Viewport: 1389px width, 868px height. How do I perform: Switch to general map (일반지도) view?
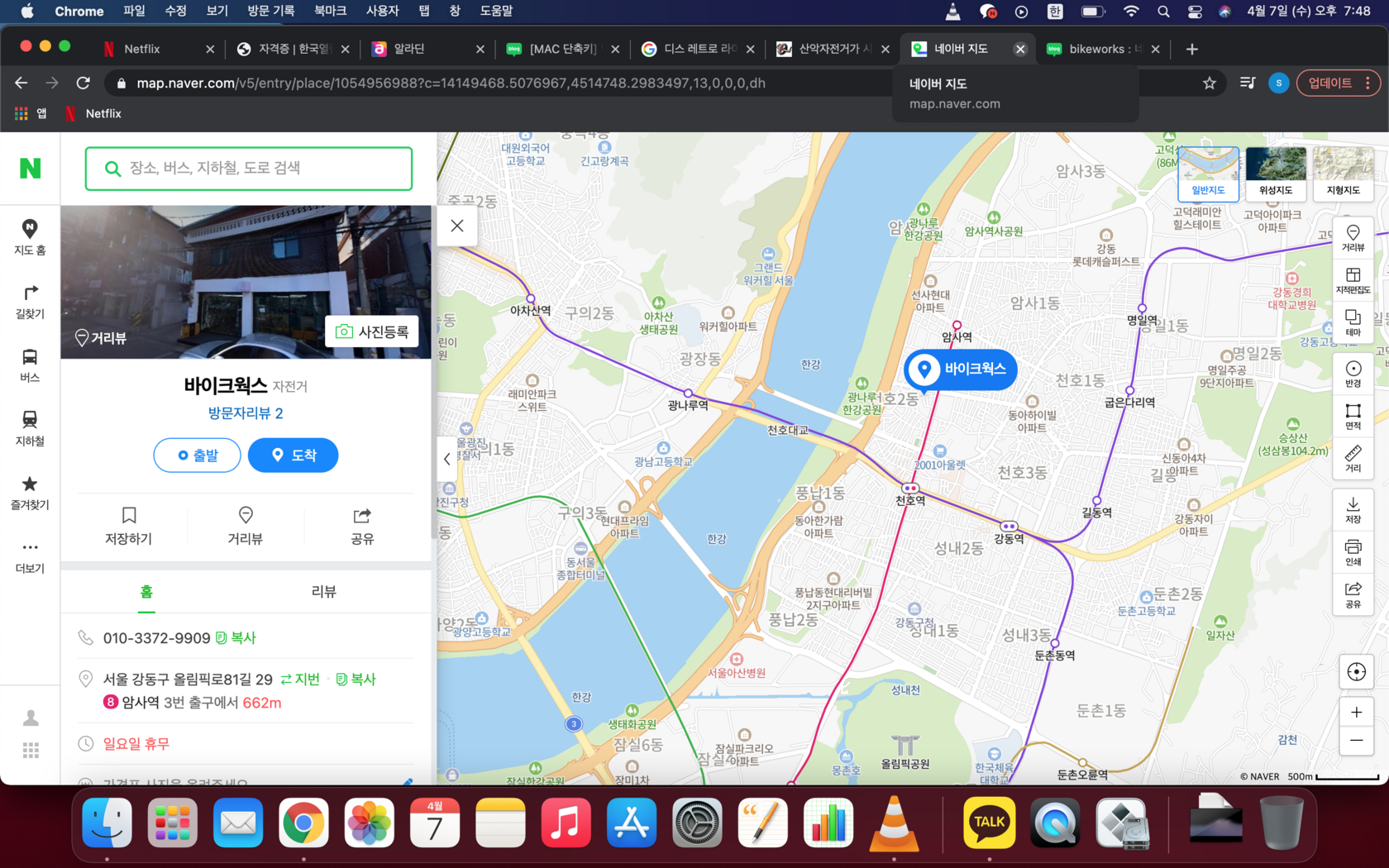[x=1209, y=174]
